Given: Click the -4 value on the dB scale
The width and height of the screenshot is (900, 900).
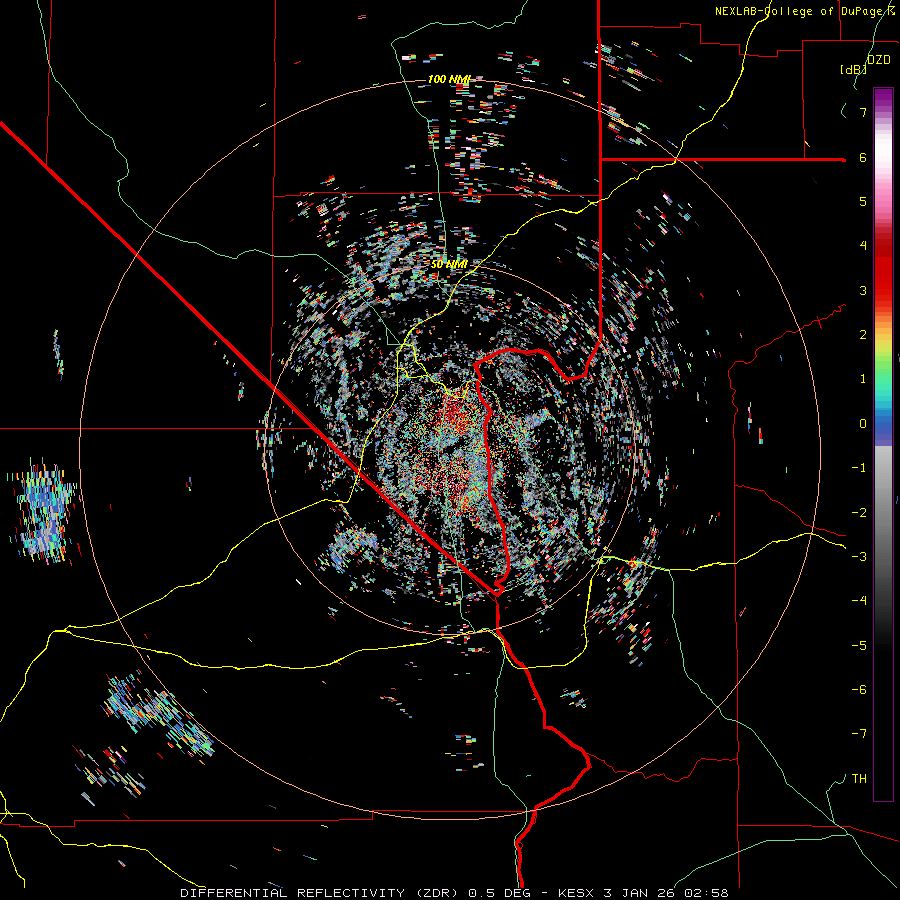Looking at the screenshot, I should pyautogui.click(x=859, y=601).
